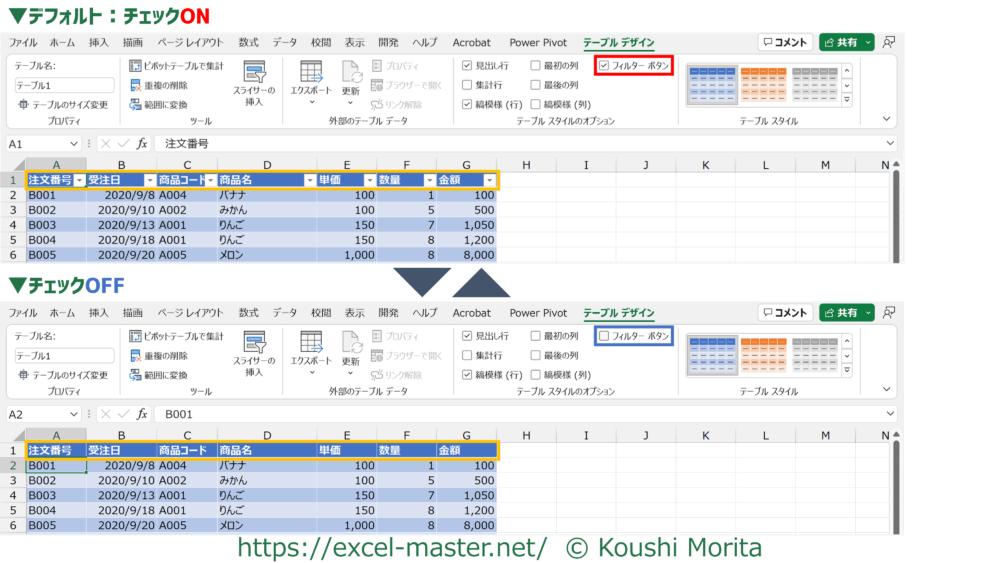This screenshot has width=1000, height=563.
Task: Open filter dropdown on 商品コード header
Action: coord(210,180)
